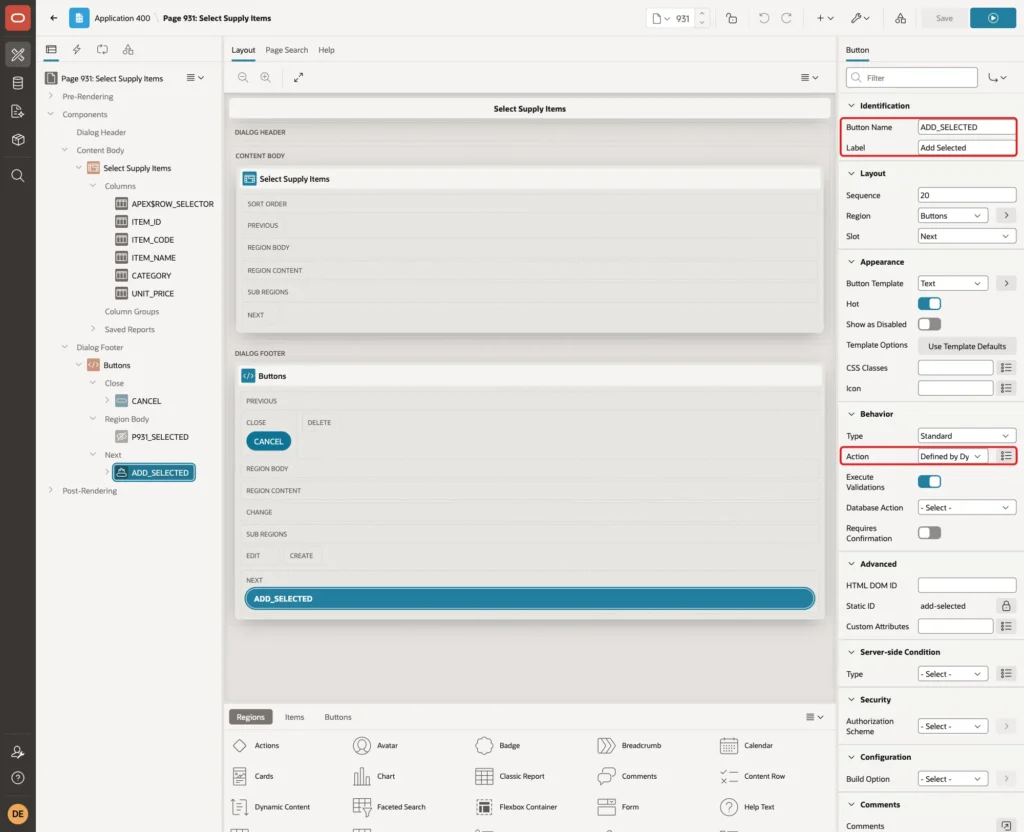Click the Classic Report region type

pyautogui.click(x=510, y=776)
